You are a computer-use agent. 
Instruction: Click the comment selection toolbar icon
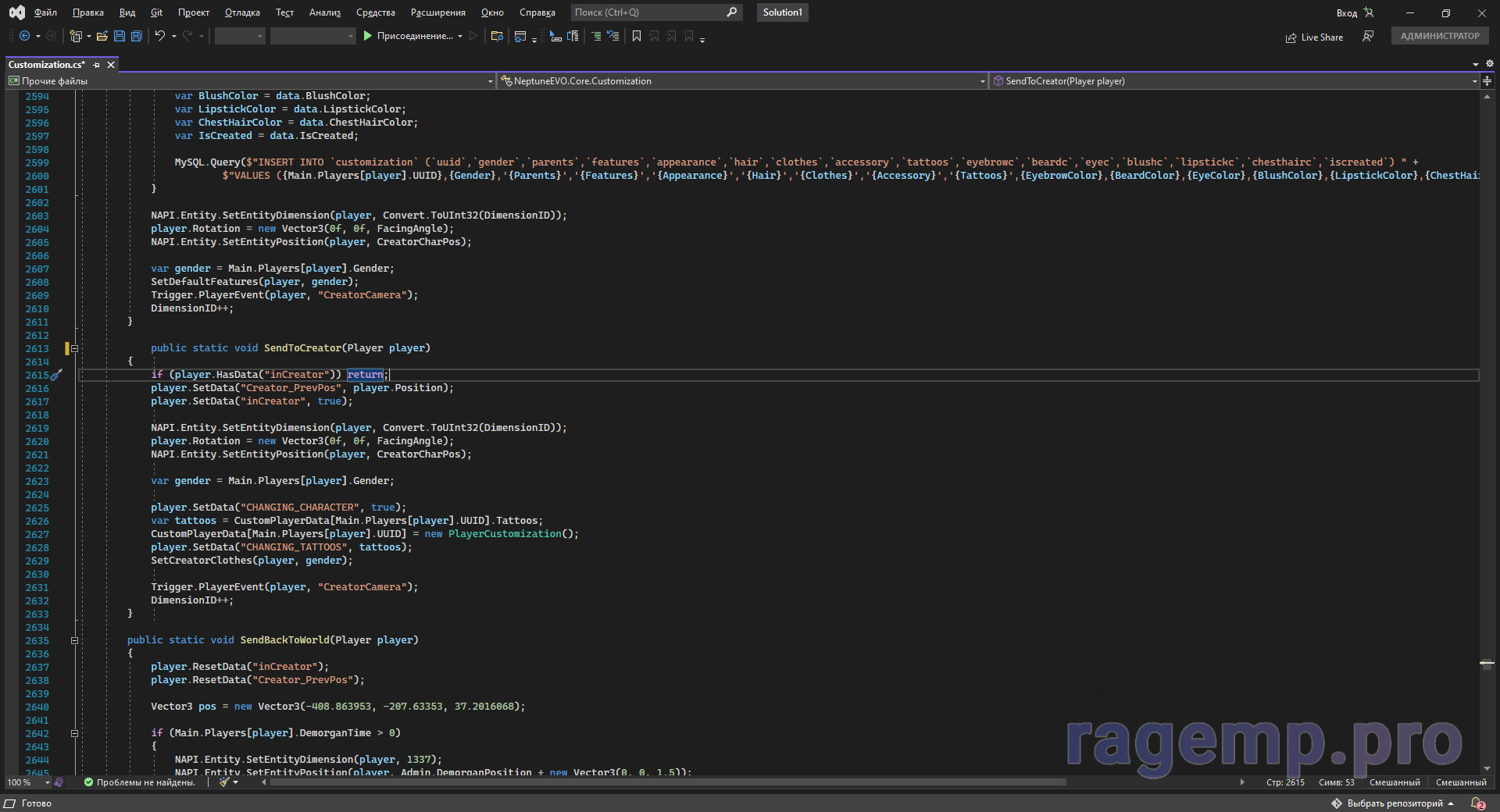pyautogui.click(x=555, y=36)
